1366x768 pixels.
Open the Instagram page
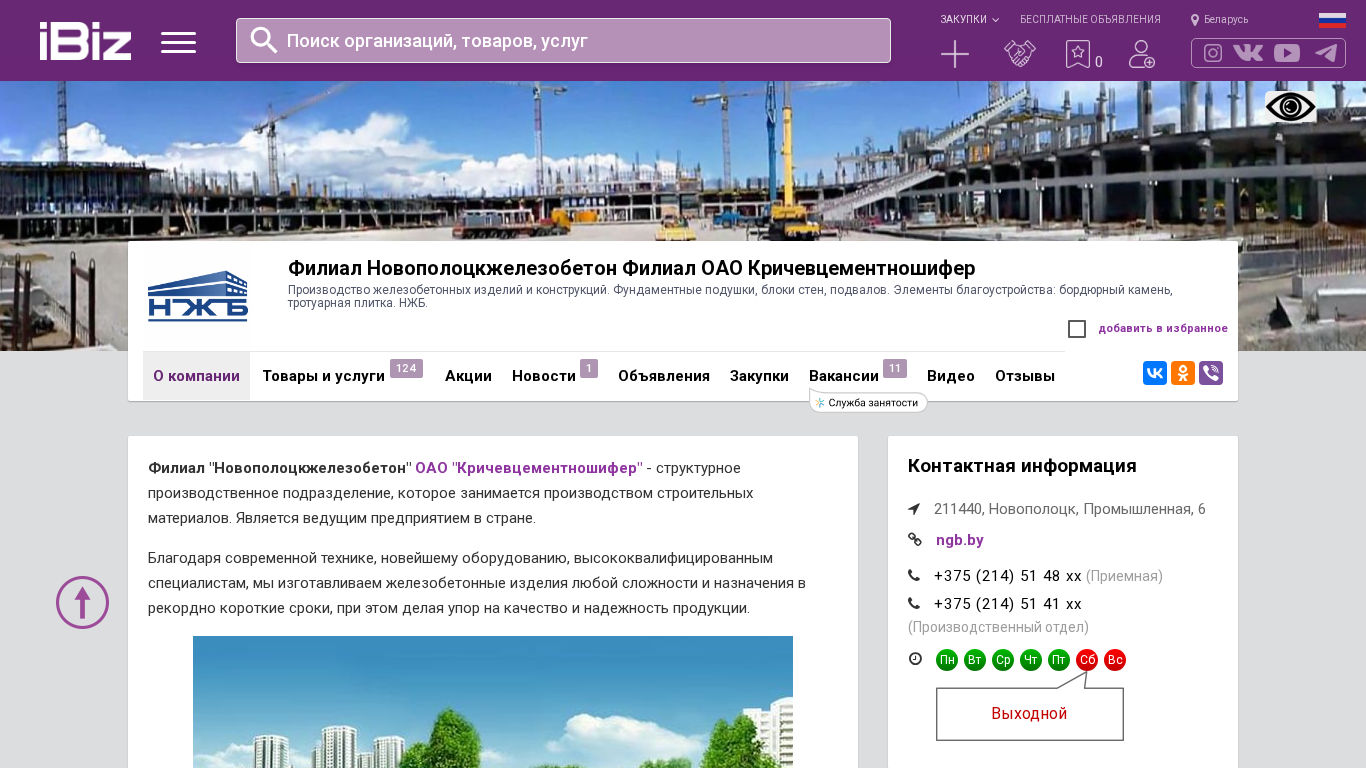[1213, 53]
